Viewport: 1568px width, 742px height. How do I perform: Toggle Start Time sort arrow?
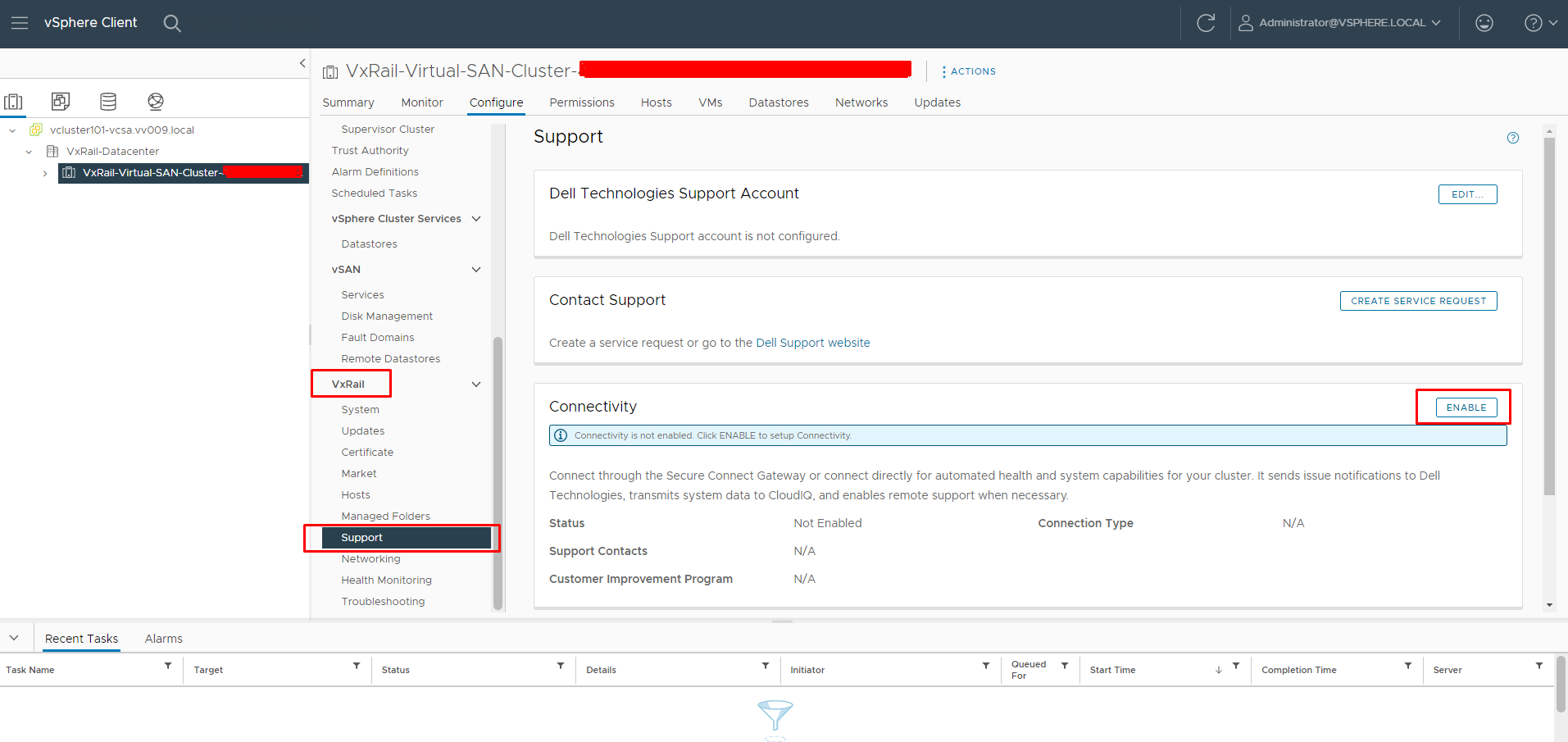click(1219, 670)
